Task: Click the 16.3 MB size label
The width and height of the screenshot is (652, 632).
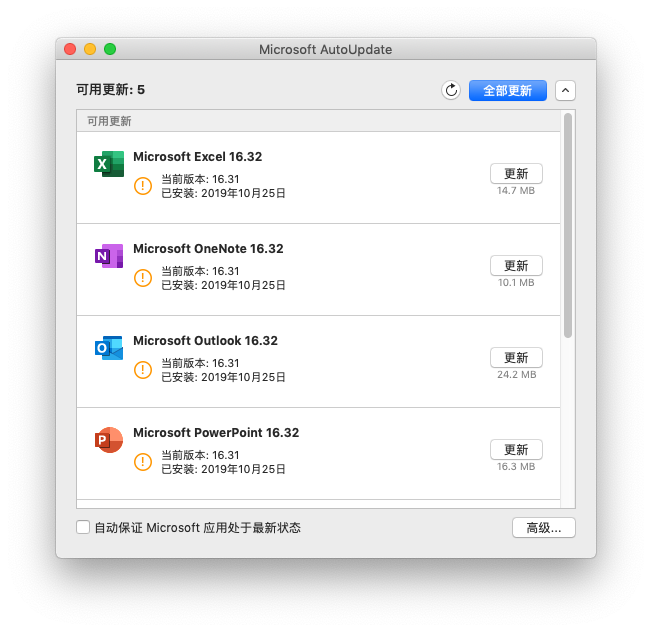Action: point(516,467)
